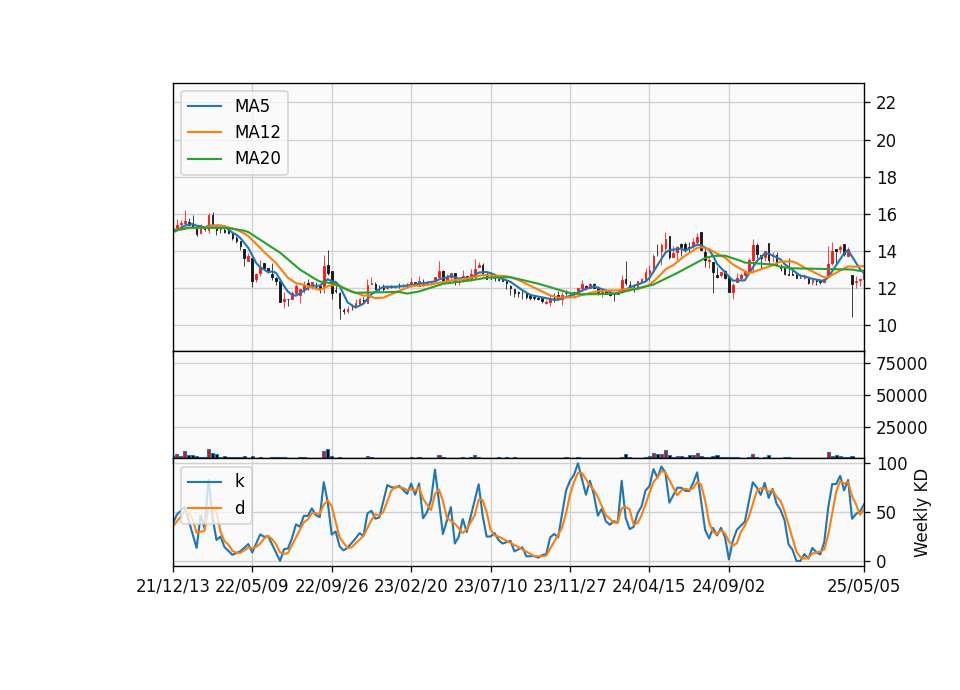Click the volume axis value 75000
The image size is (960, 690).
[x=901, y=364]
